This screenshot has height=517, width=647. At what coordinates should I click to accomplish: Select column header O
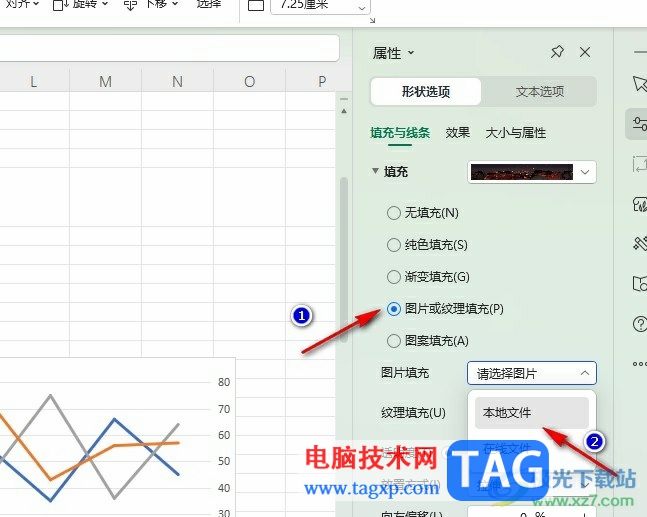(249, 81)
